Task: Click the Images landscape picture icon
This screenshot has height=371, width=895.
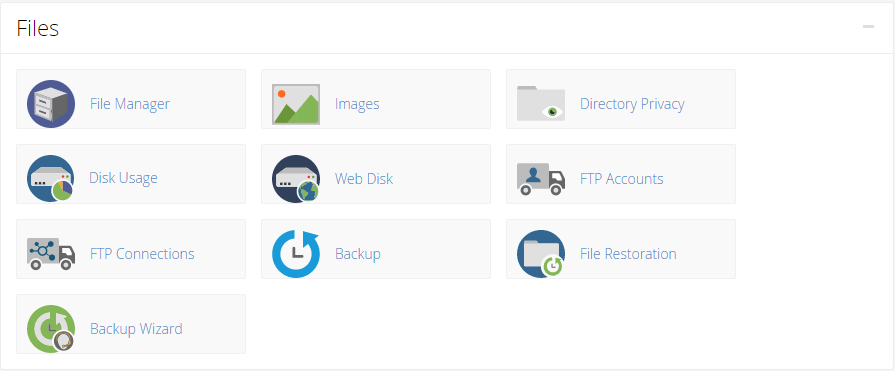Action: (x=296, y=104)
